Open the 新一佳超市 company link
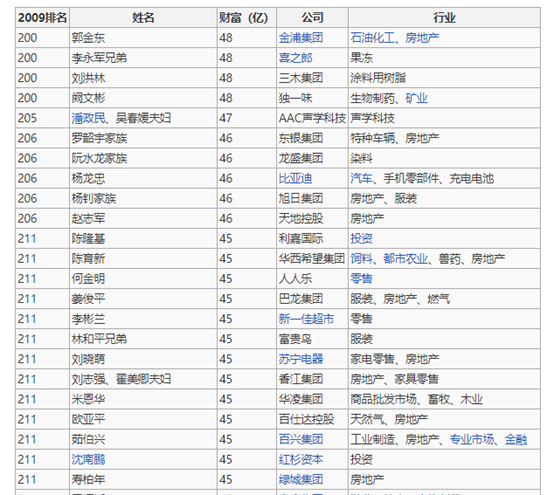Viewport: 554px width, 495px height. 306,319
